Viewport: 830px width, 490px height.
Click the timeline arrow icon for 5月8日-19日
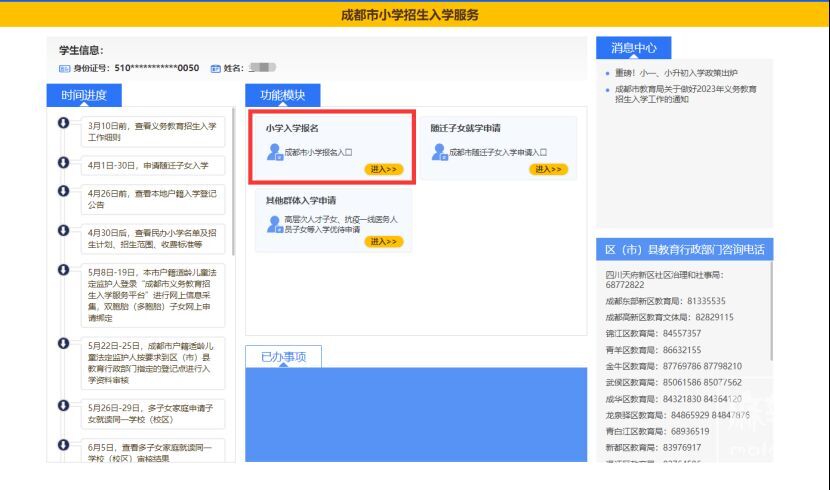click(x=64, y=271)
